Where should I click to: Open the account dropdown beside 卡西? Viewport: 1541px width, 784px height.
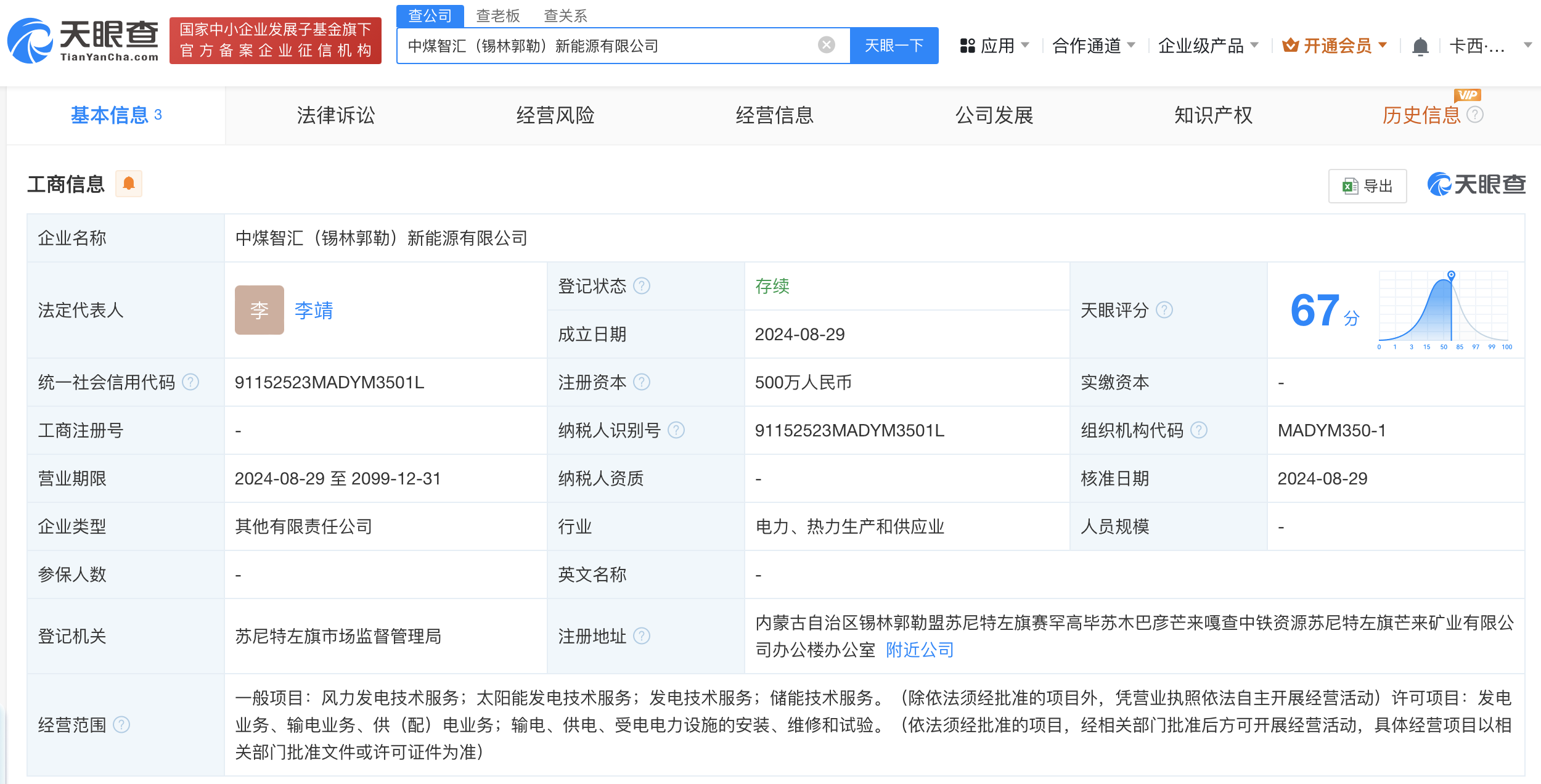(x=1526, y=45)
